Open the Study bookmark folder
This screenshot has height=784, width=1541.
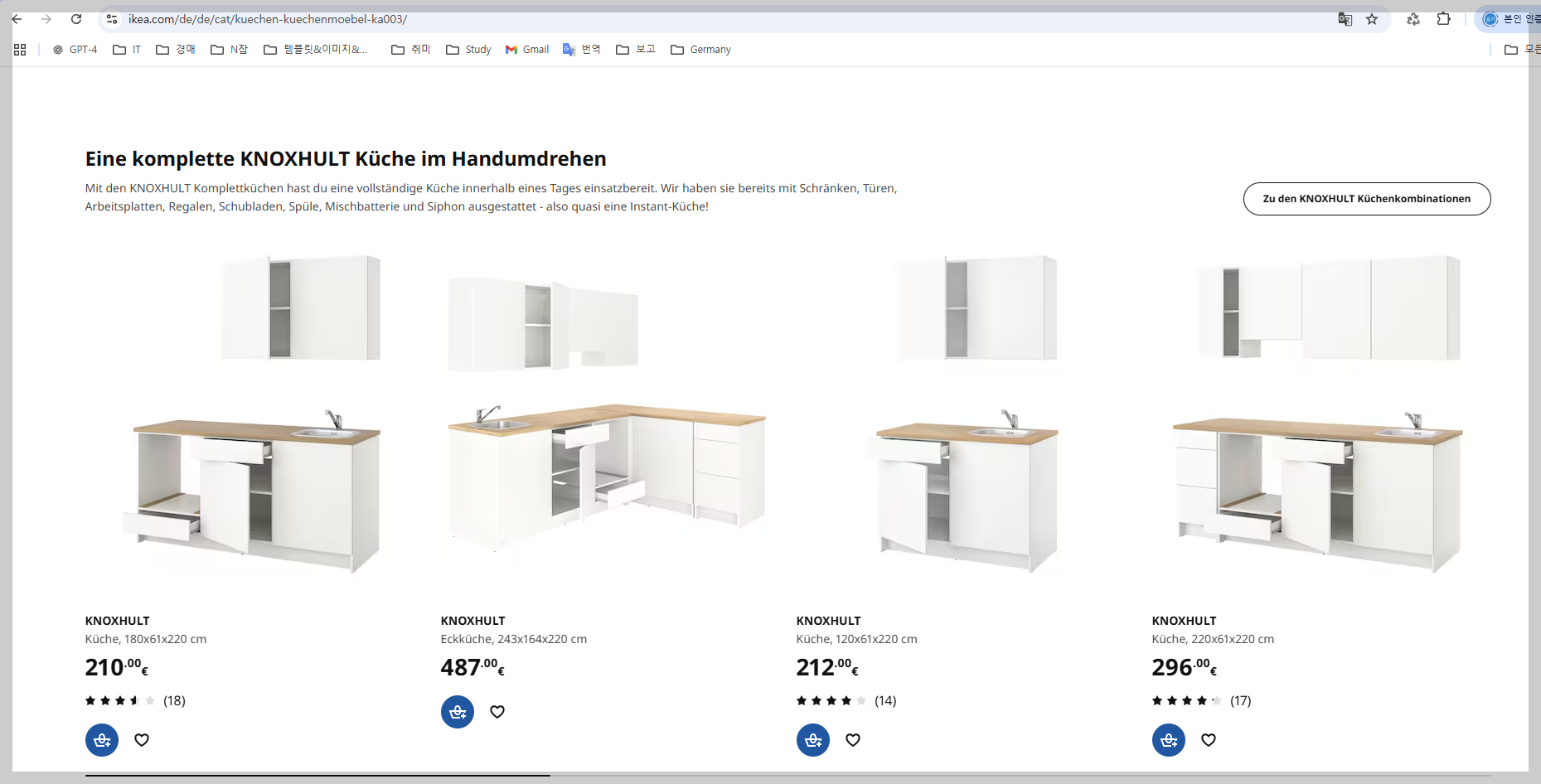468,50
